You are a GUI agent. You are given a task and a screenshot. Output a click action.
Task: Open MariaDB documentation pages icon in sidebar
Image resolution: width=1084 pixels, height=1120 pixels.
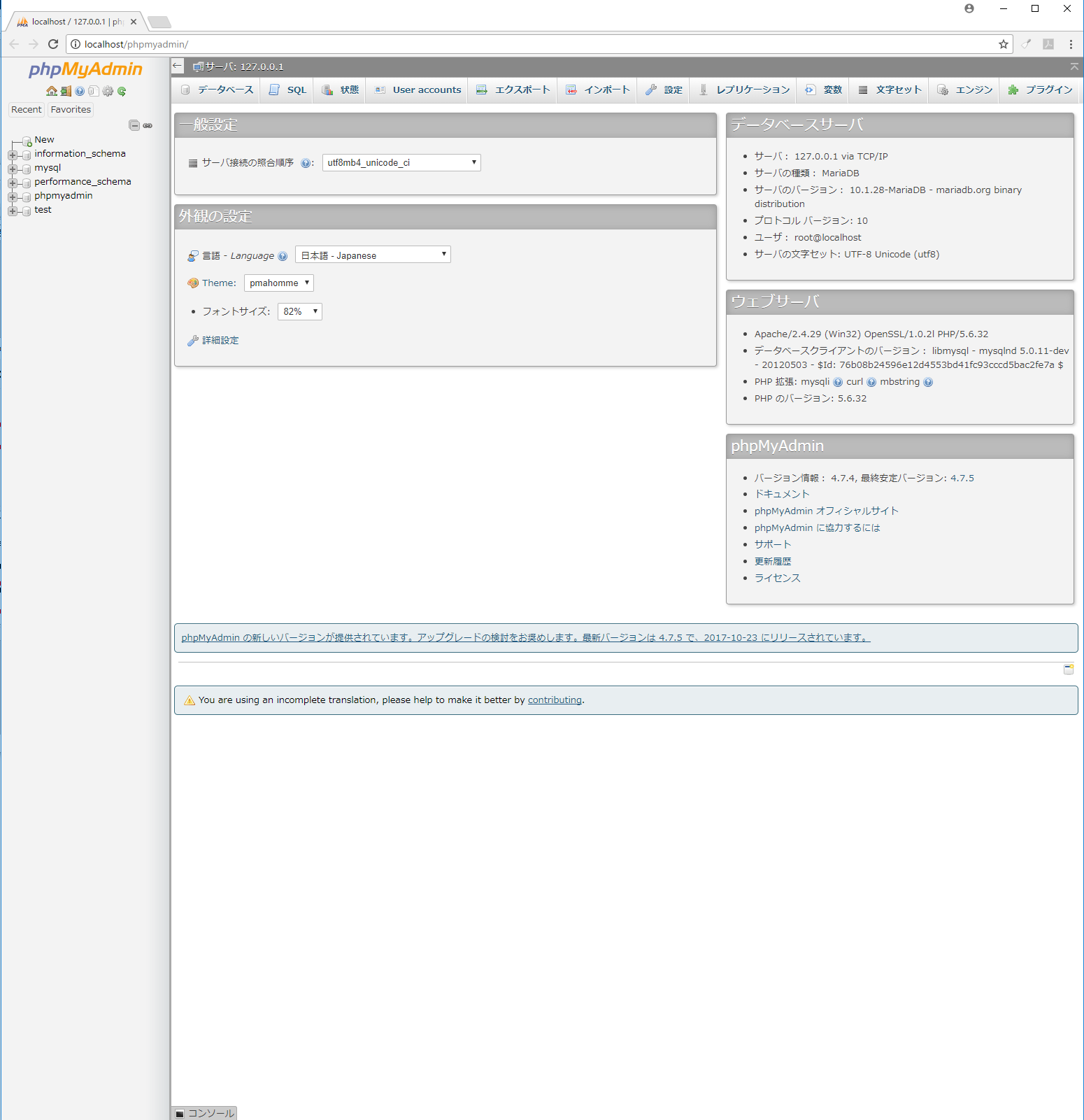point(94,91)
